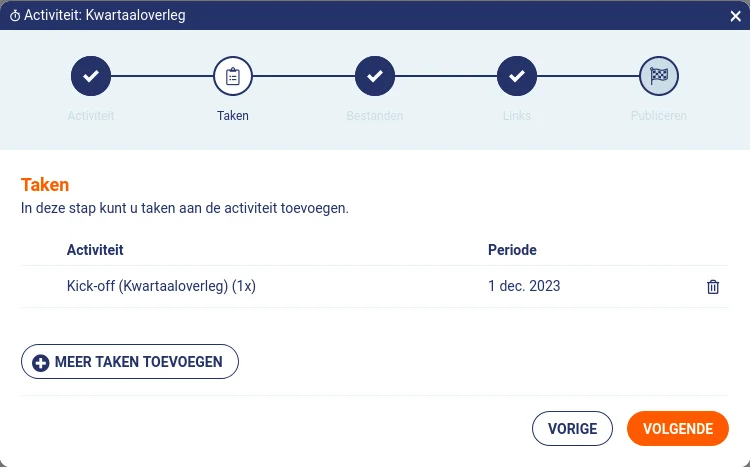
Task: Click the Publiceren step label
Action: pos(659,116)
